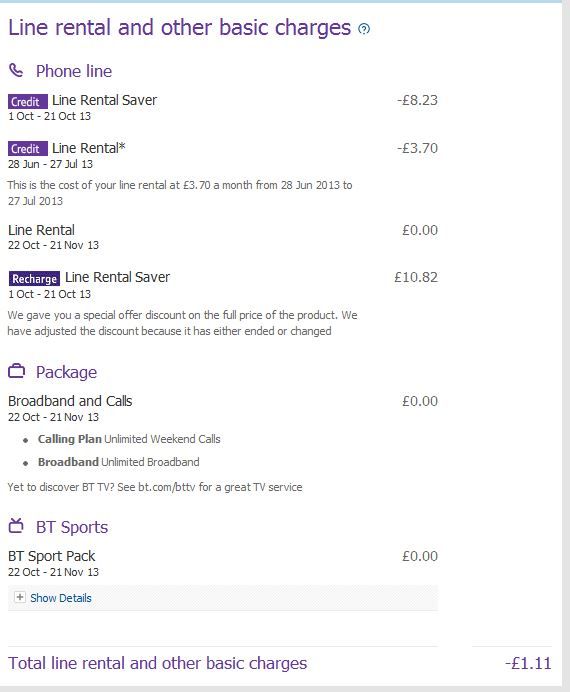Click the BT Sports television icon
This screenshot has height=692, width=570.
click(x=16, y=525)
